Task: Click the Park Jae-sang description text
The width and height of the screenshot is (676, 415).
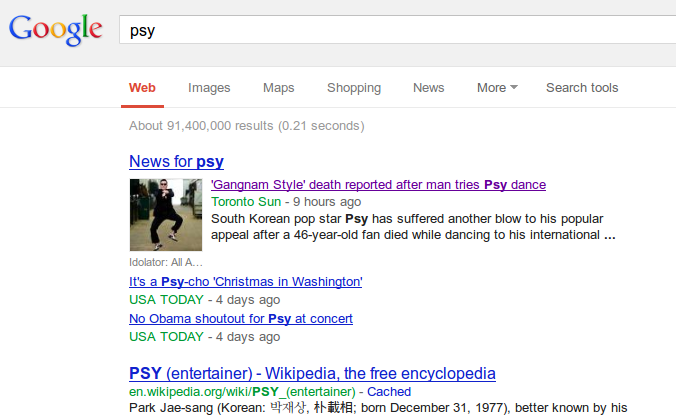Action: coord(378,408)
